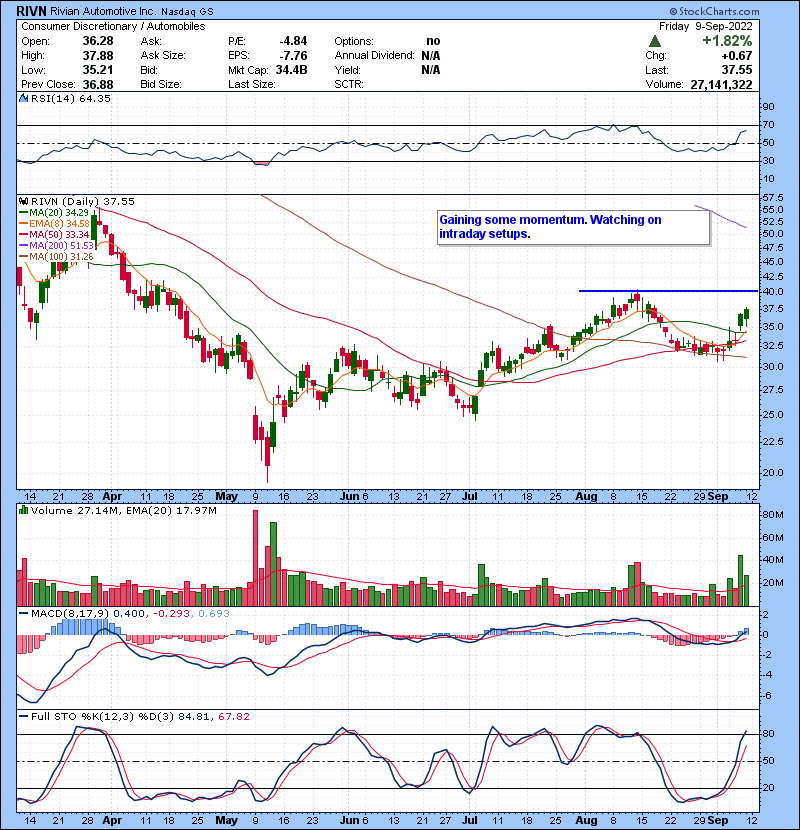Screen dimensions: 800x830
Task: Click the Volume 27,141,322 value
Action: tap(721, 84)
